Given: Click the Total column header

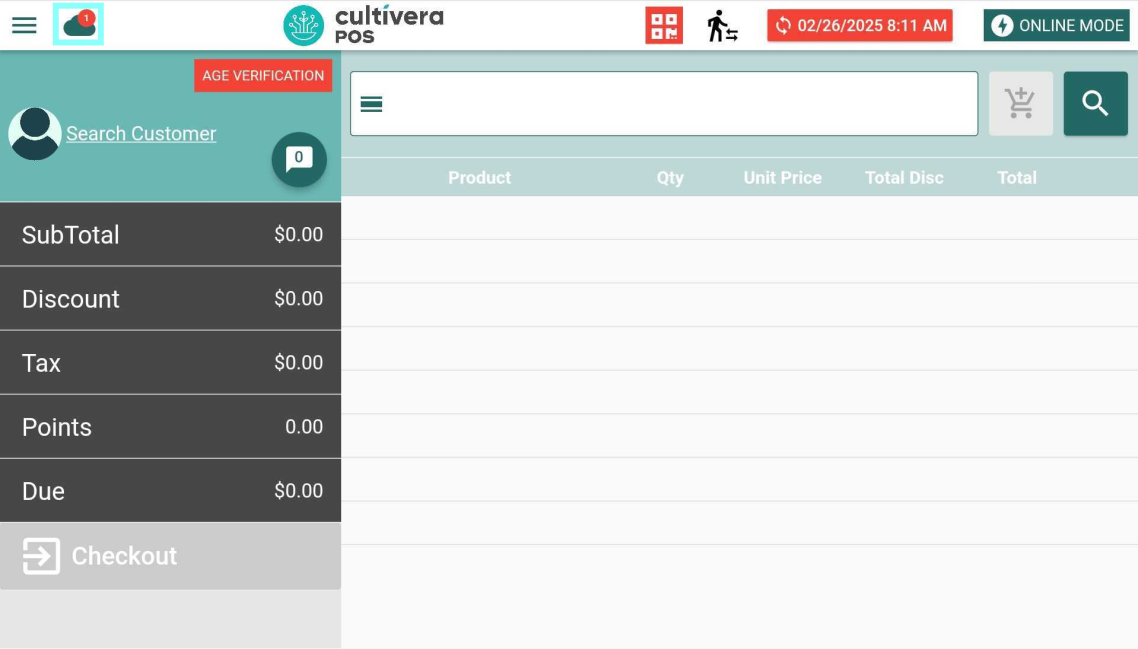Looking at the screenshot, I should click(1017, 178).
